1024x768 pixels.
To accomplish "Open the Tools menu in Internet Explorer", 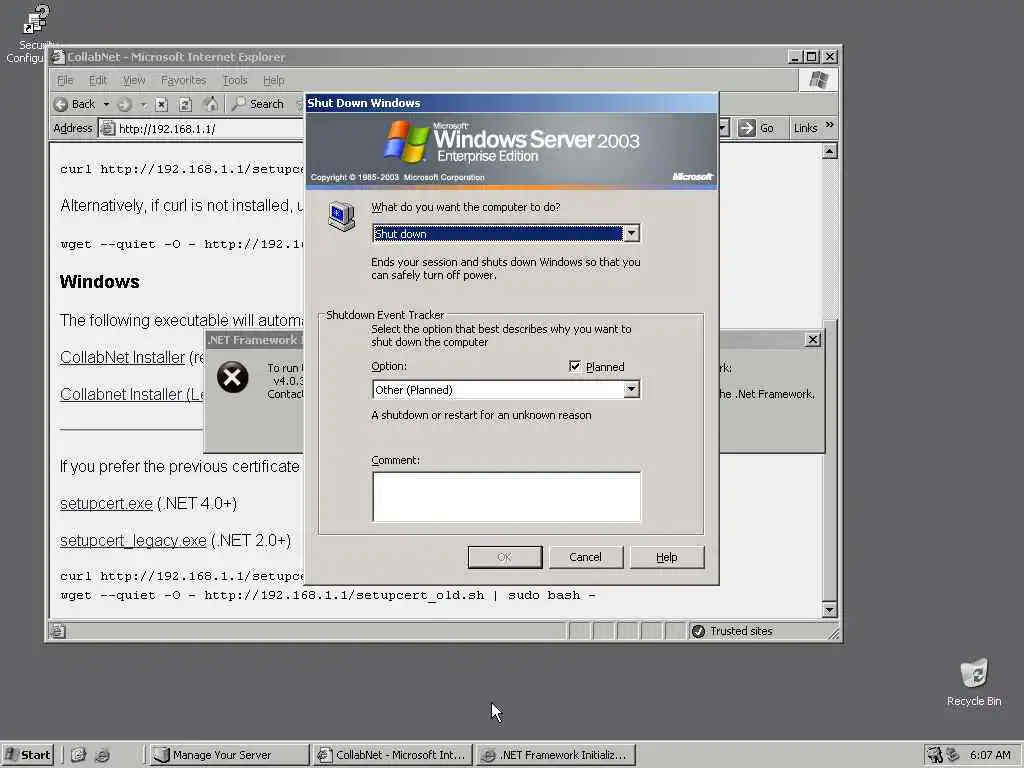I will [x=235, y=80].
